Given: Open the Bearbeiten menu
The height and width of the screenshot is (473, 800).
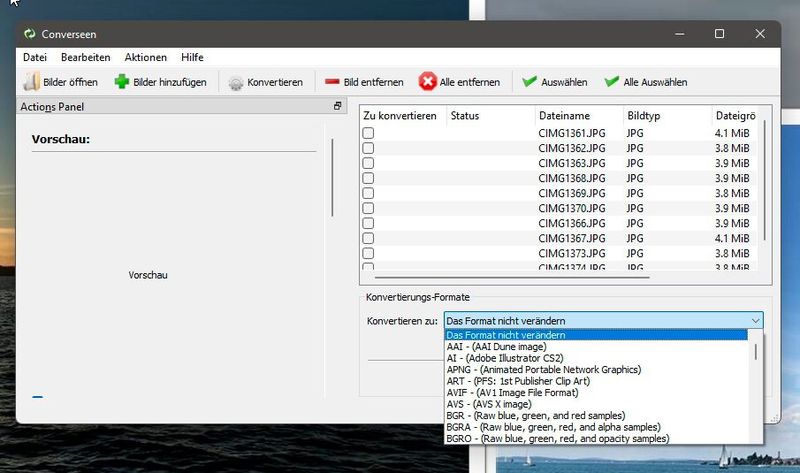Looking at the screenshot, I should tap(86, 57).
